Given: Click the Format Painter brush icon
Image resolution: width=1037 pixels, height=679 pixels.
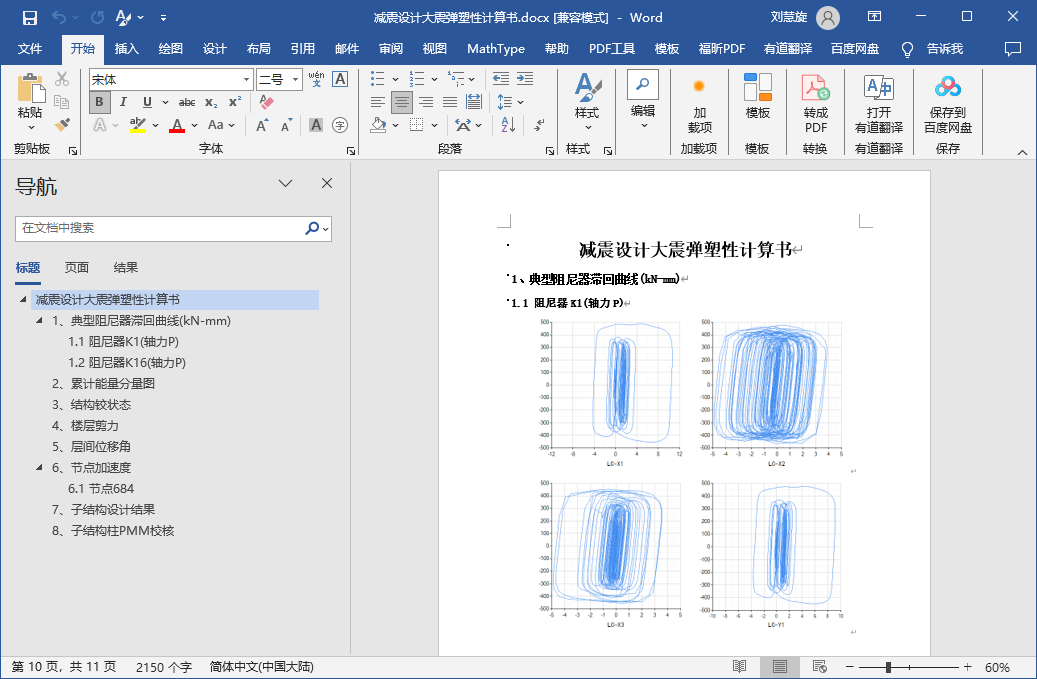Looking at the screenshot, I should pos(62,125).
